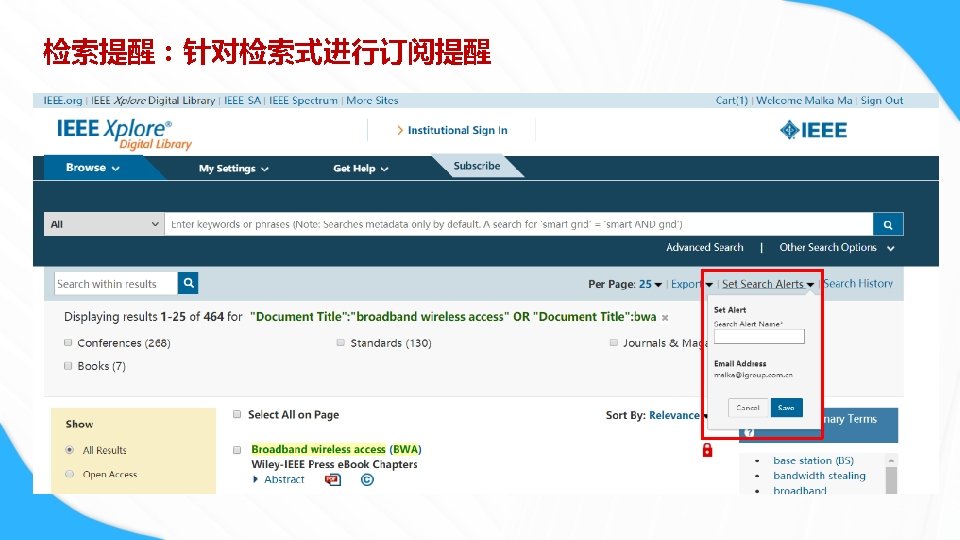Check Select All on Page
Screen dimensions: 960x540
click(237, 414)
